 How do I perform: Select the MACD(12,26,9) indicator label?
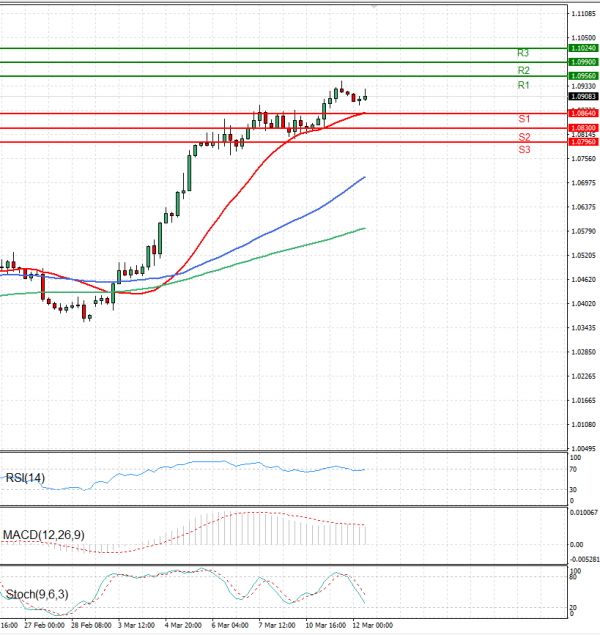(45, 535)
